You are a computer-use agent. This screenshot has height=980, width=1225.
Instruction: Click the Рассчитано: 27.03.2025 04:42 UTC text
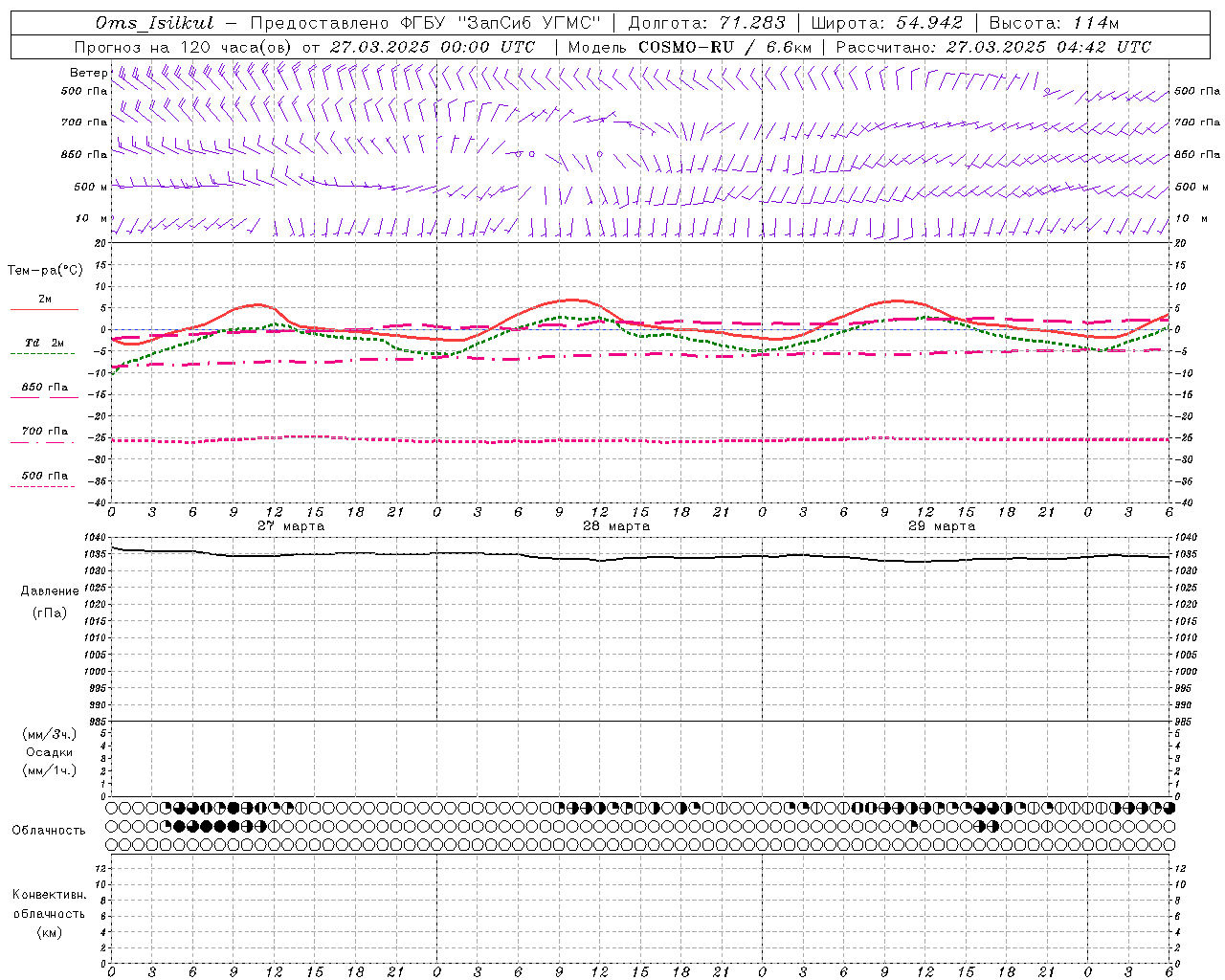993,47
